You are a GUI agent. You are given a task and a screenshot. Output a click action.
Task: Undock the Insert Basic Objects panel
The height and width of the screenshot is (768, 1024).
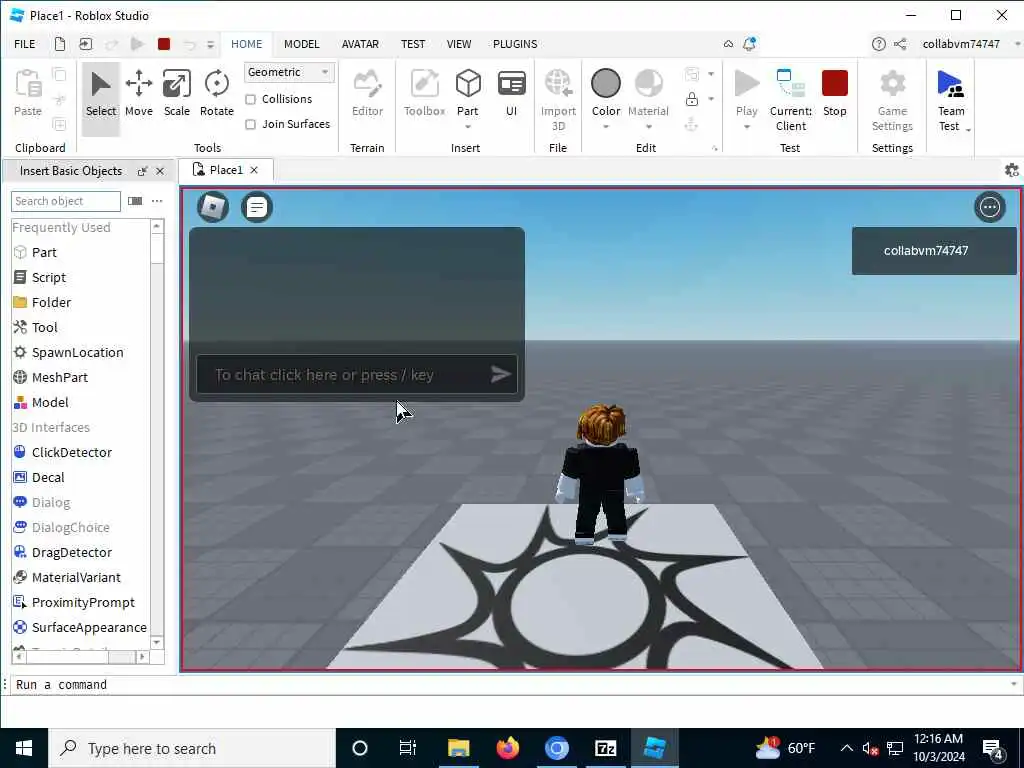tap(142, 171)
